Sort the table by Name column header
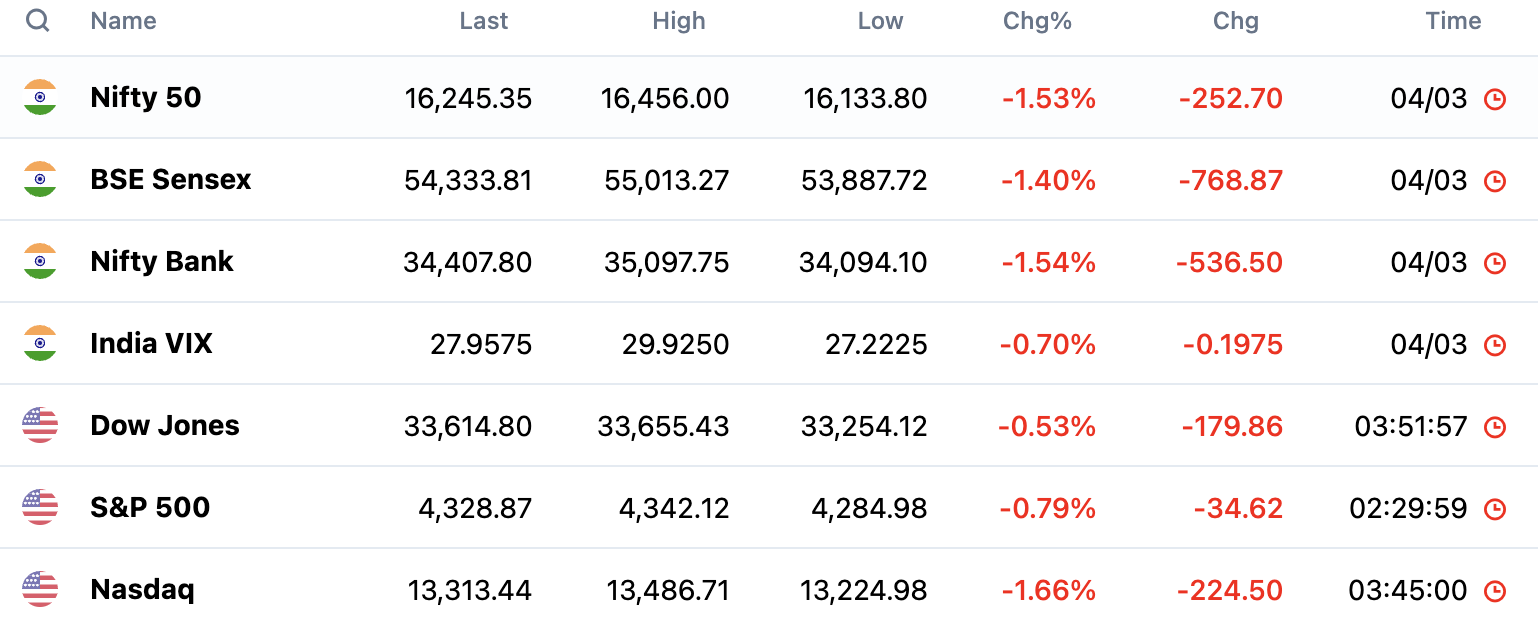 coord(123,21)
